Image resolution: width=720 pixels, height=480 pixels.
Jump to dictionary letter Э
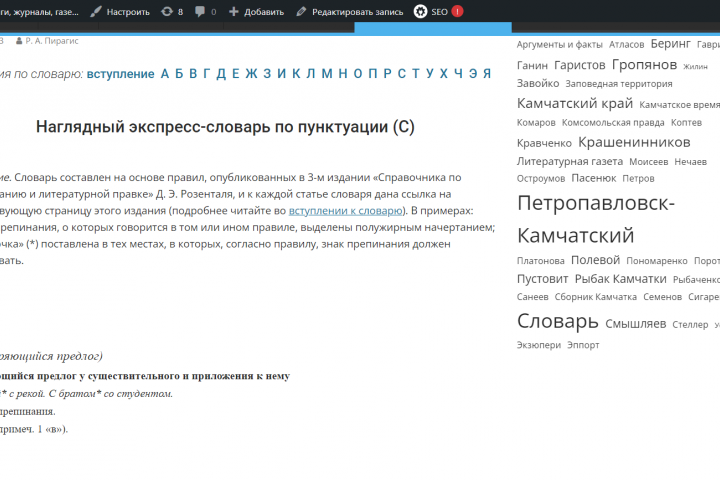coord(473,73)
